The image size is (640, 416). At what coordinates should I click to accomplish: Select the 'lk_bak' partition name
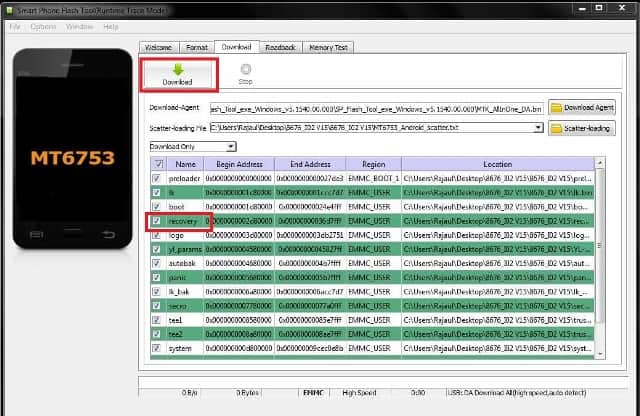(179, 291)
